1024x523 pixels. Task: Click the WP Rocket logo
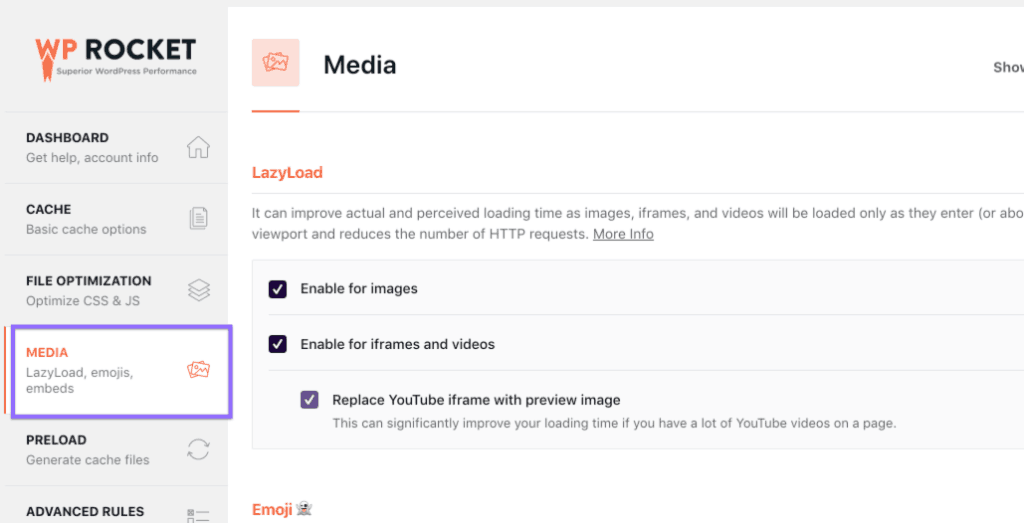click(116, 58)
